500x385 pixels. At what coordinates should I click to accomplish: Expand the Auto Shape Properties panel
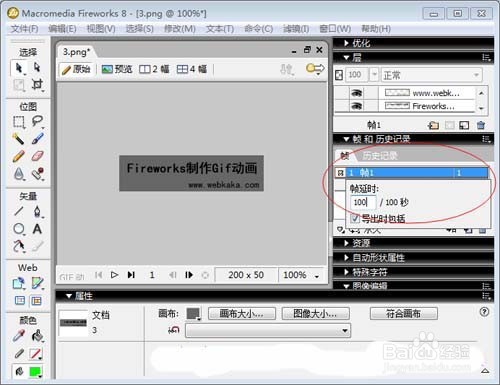tap(346, 257)
